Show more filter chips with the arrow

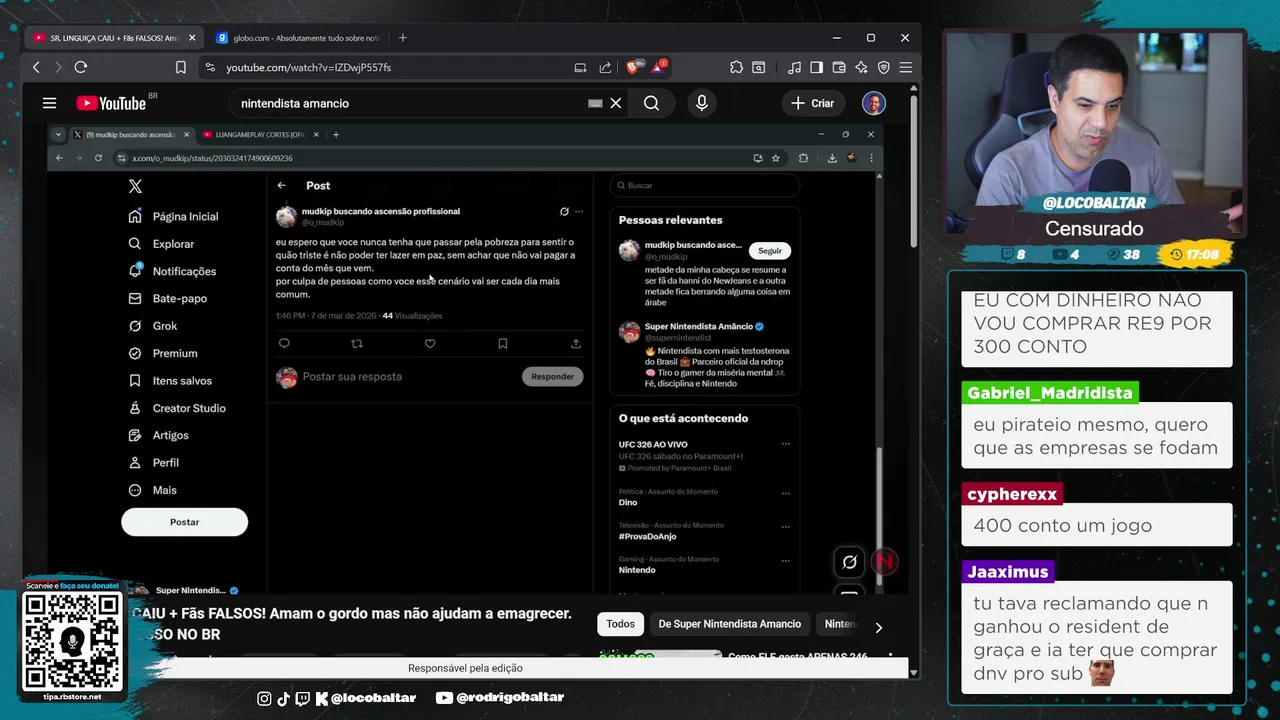(878, 628)
